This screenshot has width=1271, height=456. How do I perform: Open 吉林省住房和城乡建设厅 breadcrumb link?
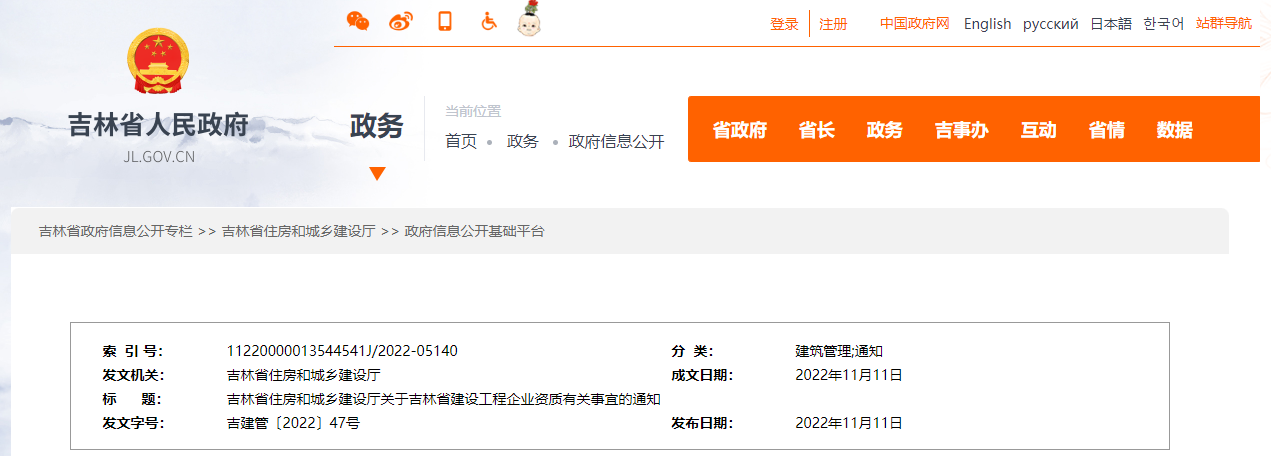298,231
